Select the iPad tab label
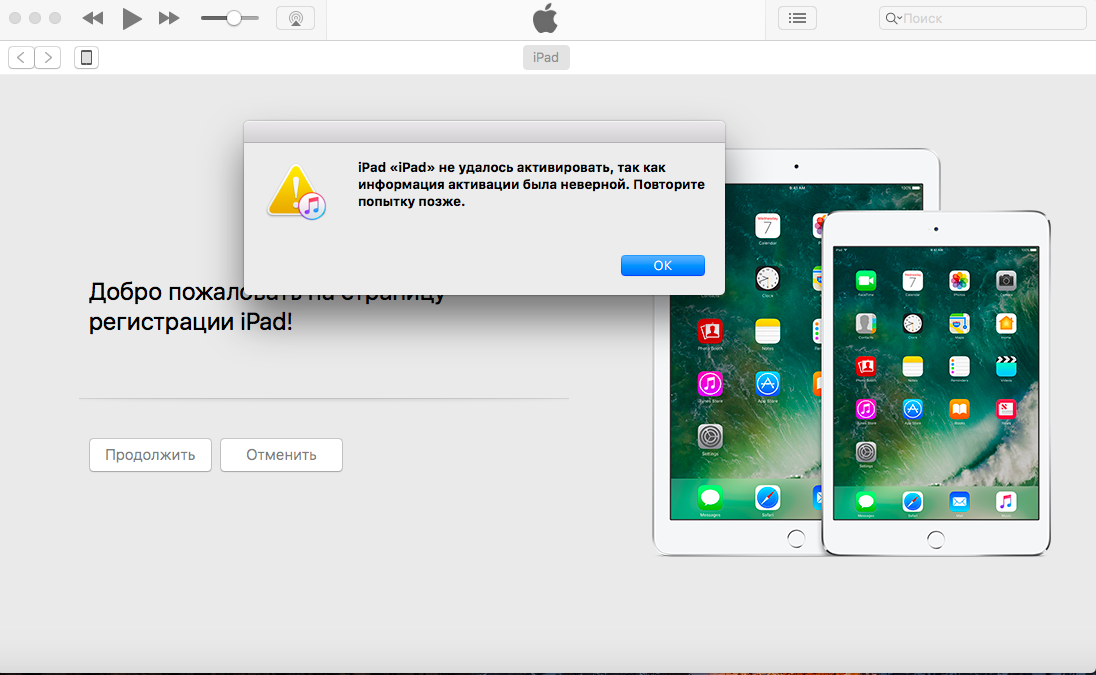Image resolution: width=1096 pixels, height=675 pixels. coord(546,57)
